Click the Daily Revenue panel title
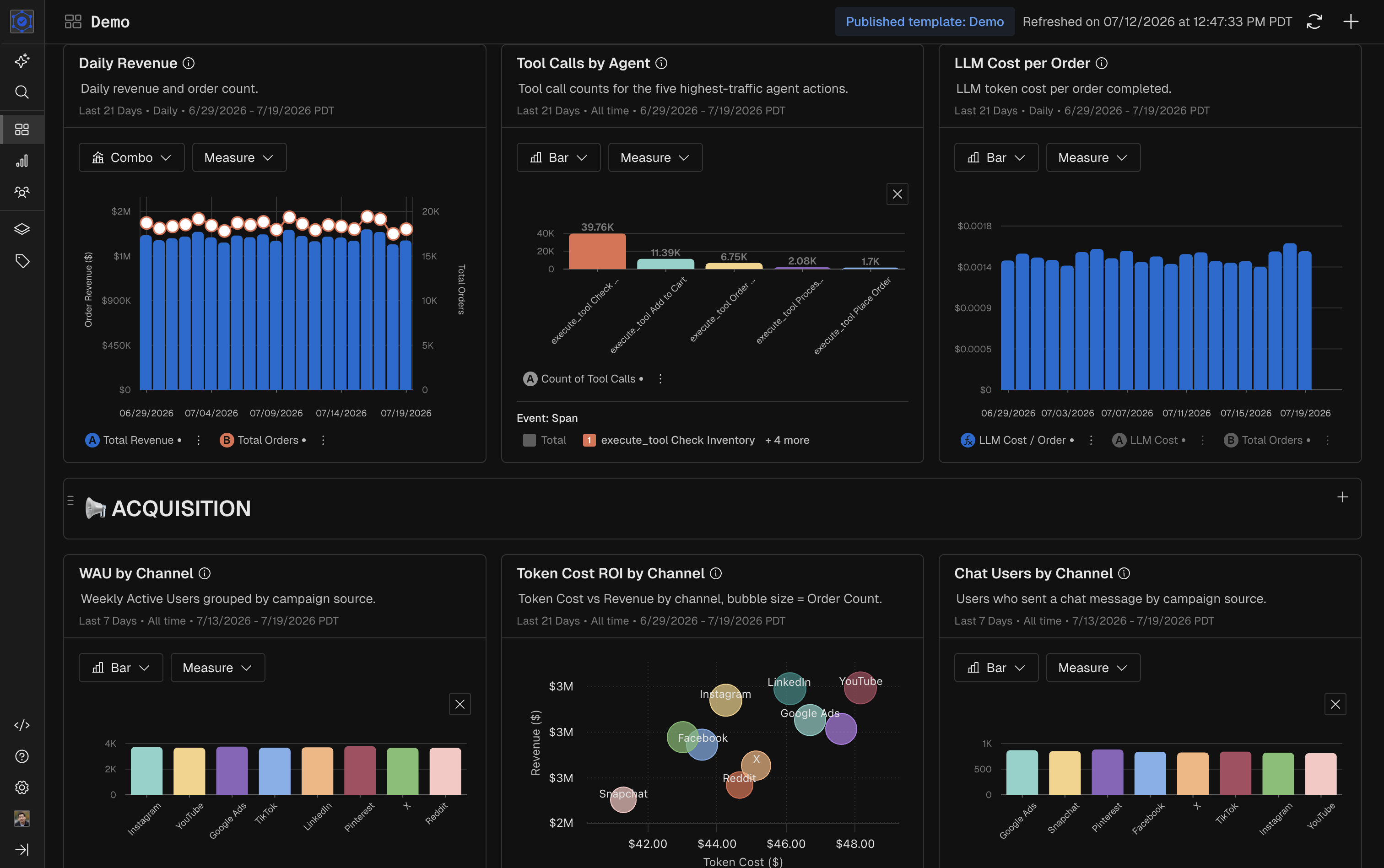This screenshot has height=868, width=1384. (128, 63)
